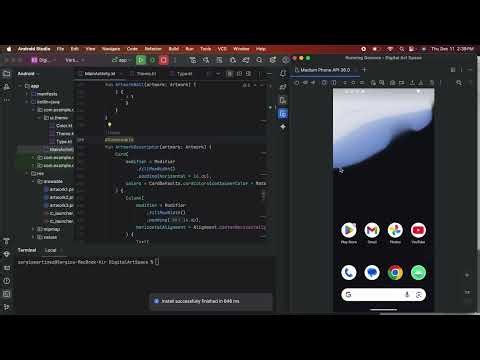
Task: Switch to the Type.kt editor tab
Action: pyautogui.click(x=184, y=74)
